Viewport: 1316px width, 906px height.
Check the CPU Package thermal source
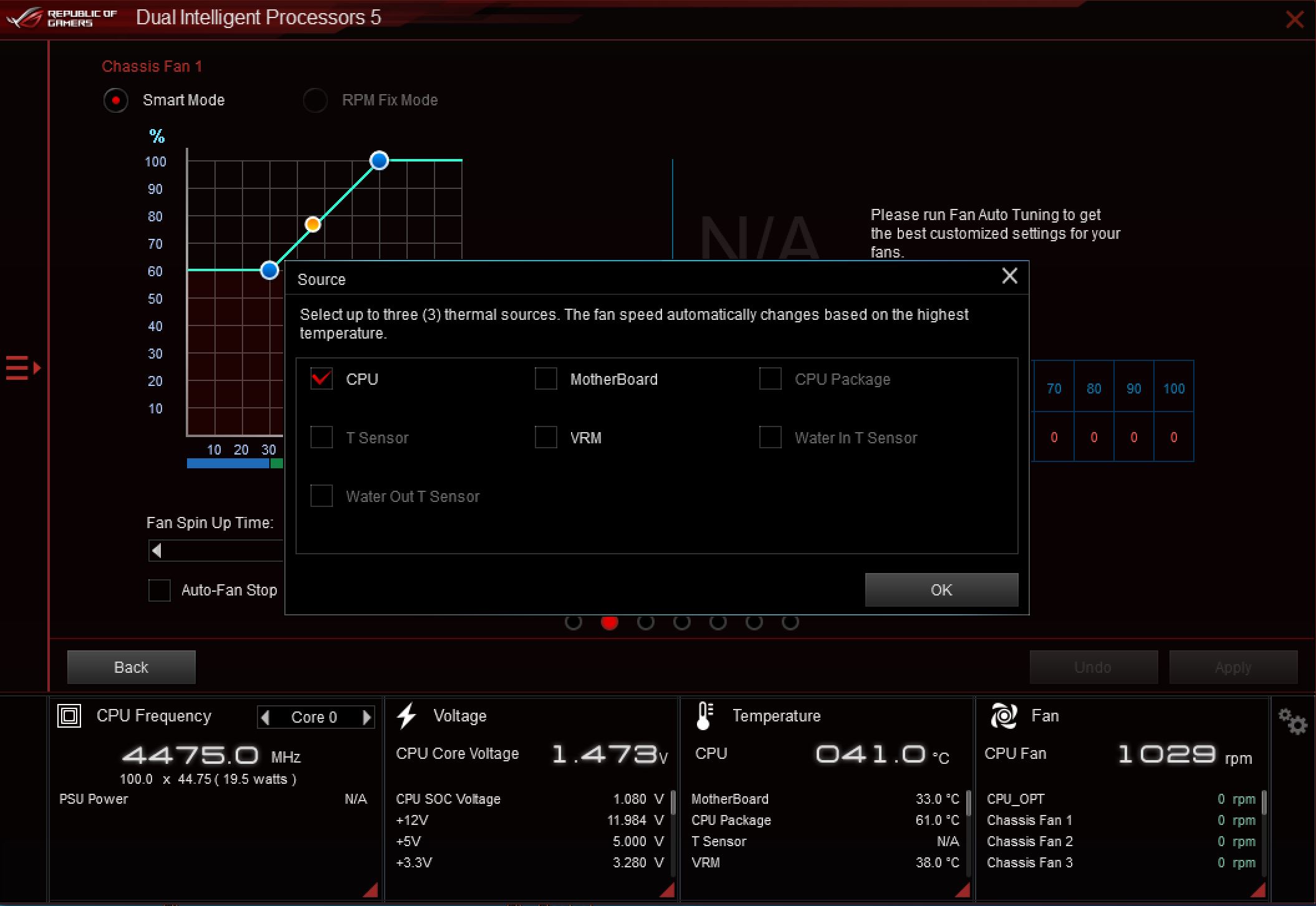[x=771, y=378]
